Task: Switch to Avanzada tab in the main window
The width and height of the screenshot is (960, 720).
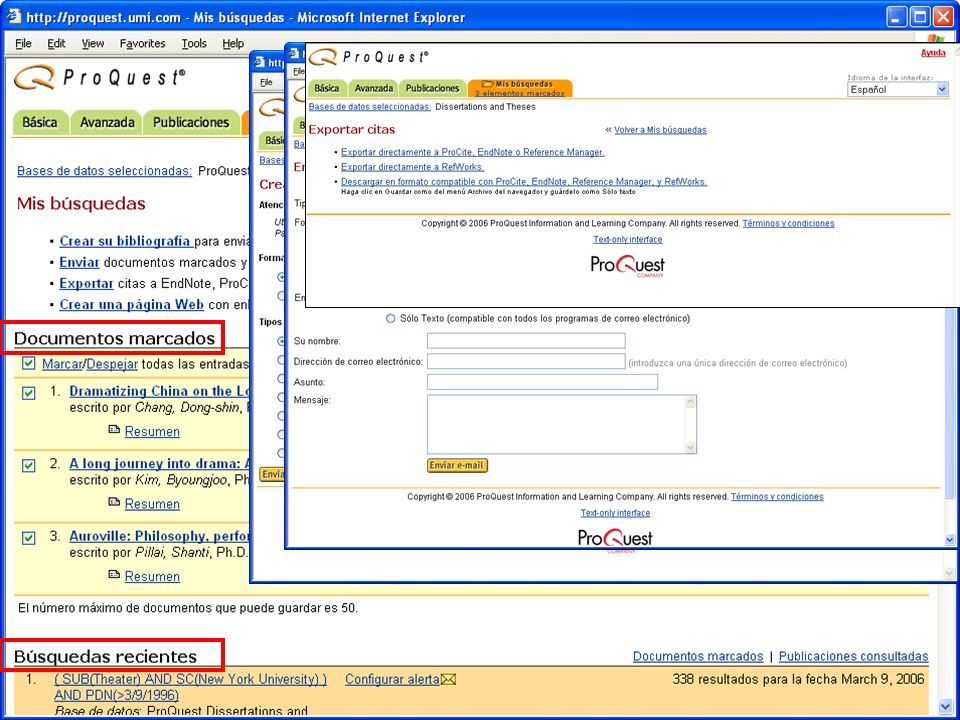Action: [x=107, y=122]
